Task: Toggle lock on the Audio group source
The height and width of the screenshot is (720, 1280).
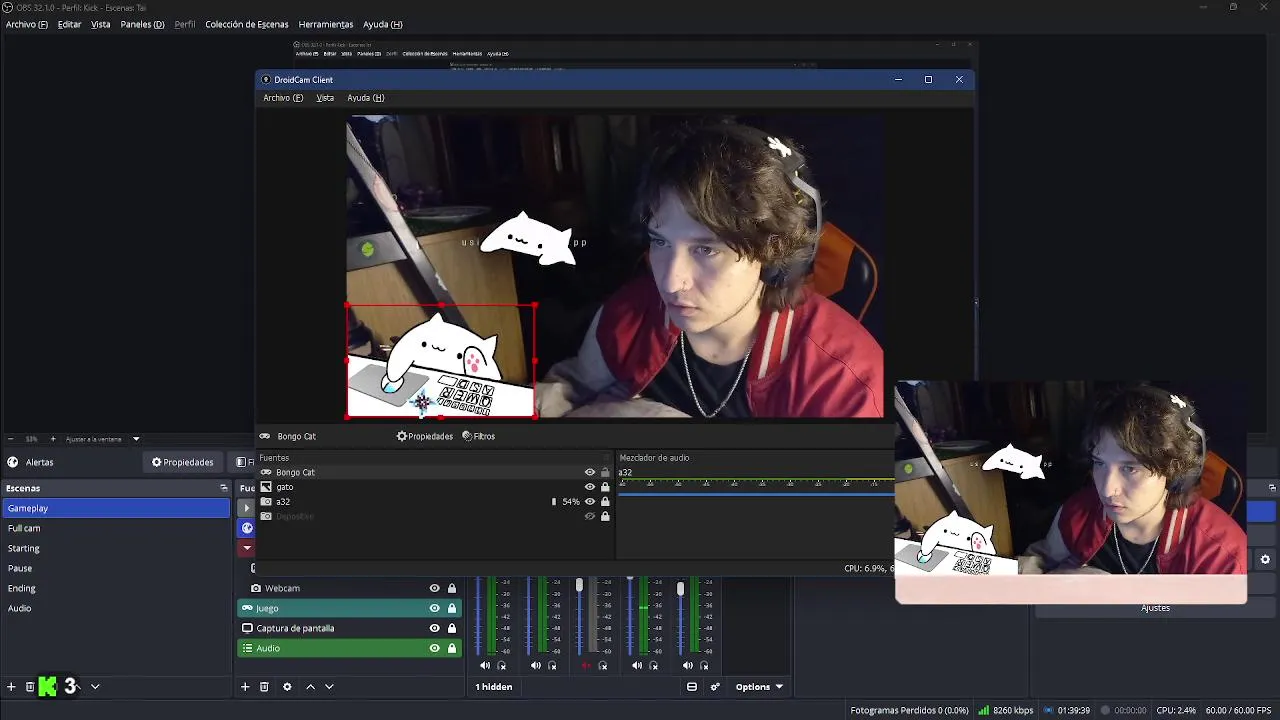Action: pos(452,648)
